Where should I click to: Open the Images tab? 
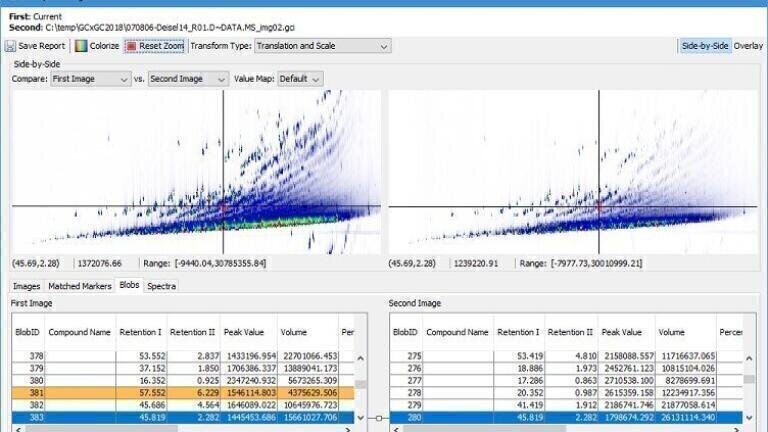click(26, 286)
